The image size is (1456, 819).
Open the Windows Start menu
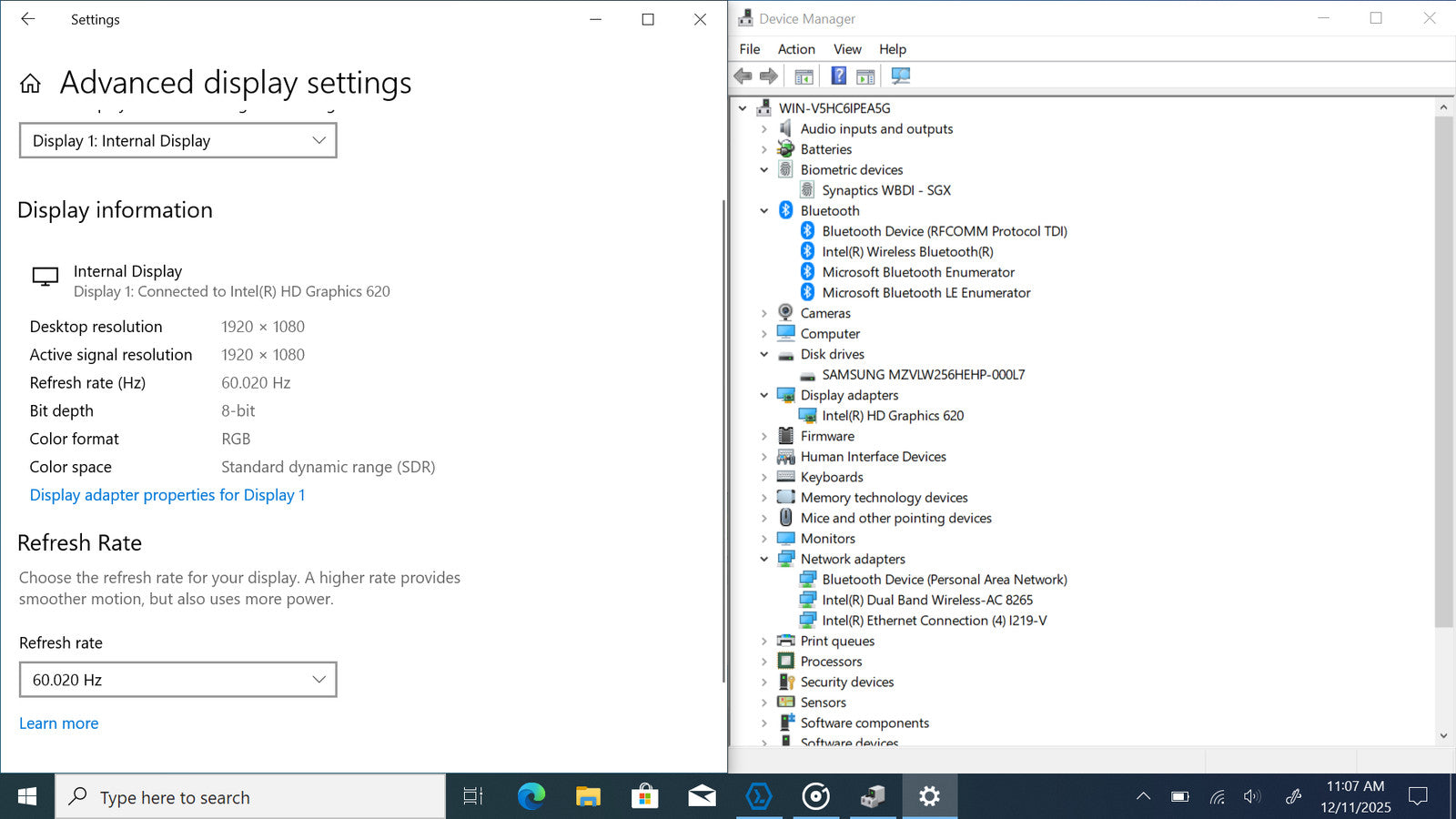coord(27,797)
